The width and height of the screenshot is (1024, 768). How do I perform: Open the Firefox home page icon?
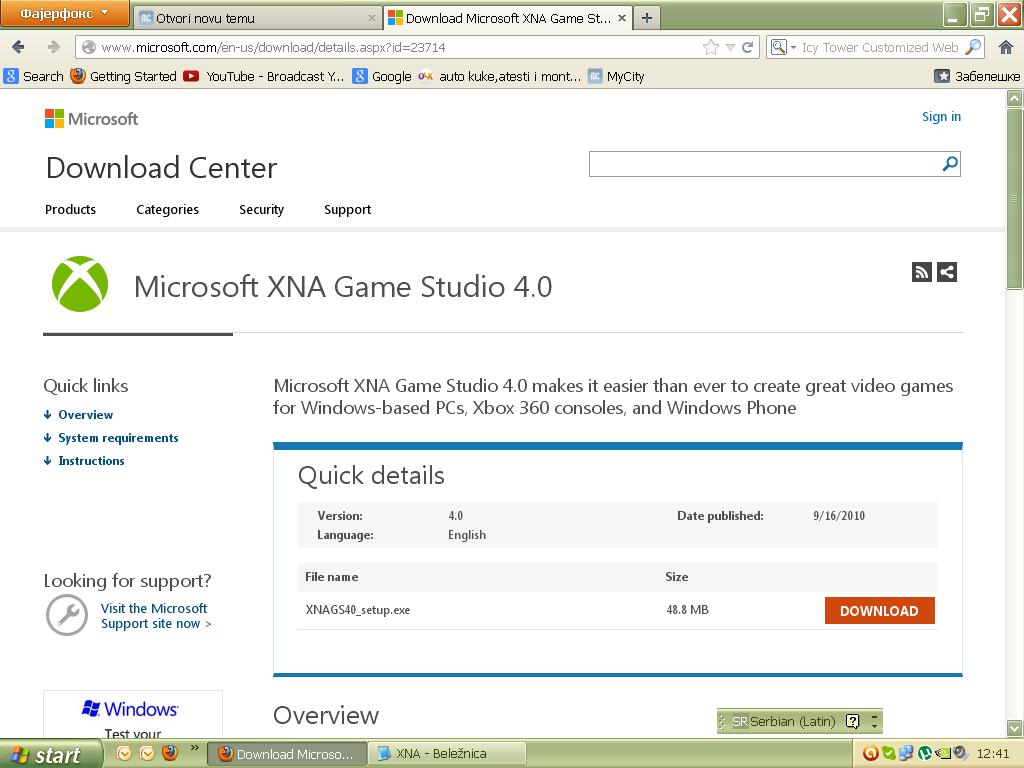(x=1006, y=47)
